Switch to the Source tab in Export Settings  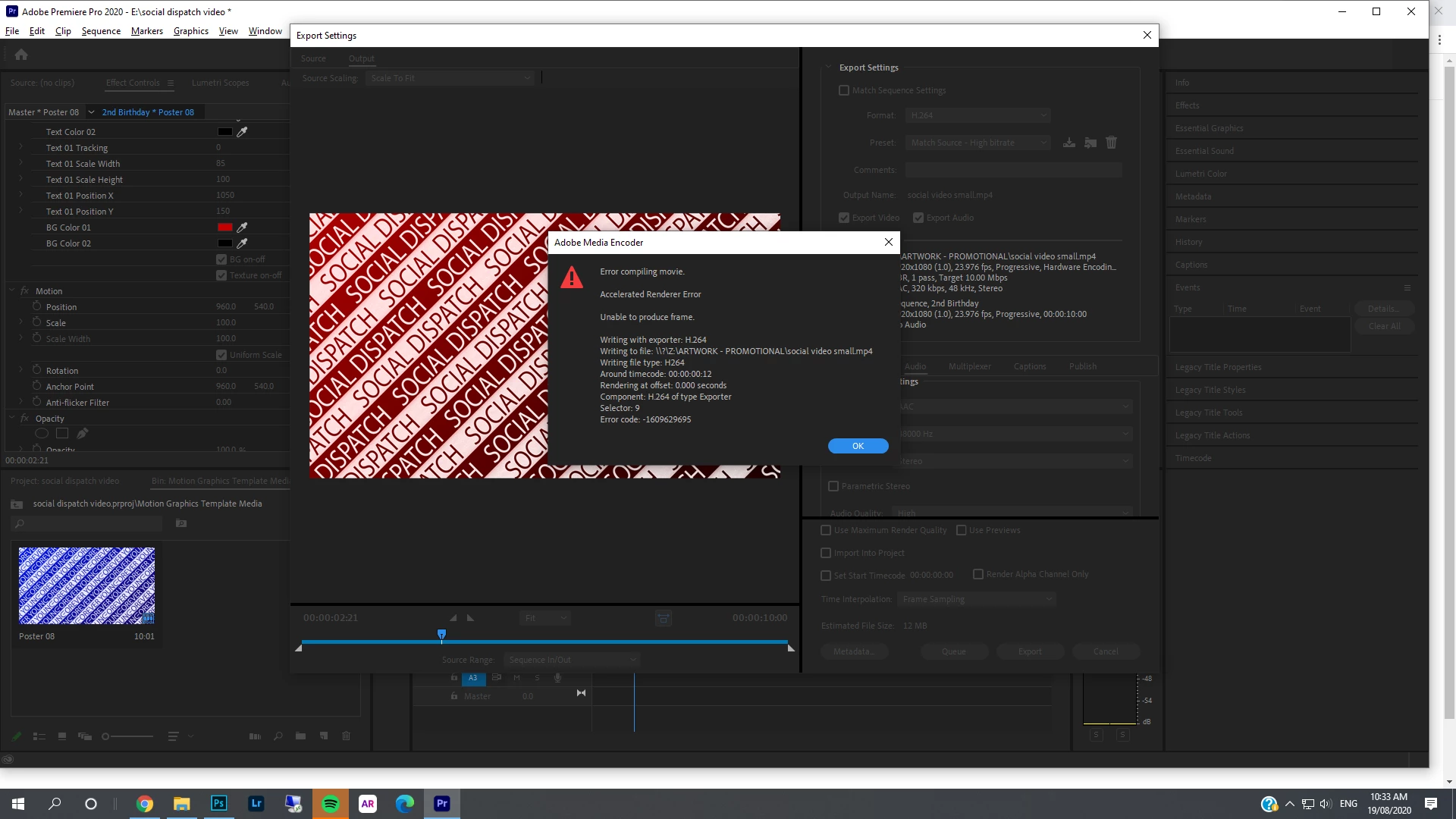click(312, 58)
